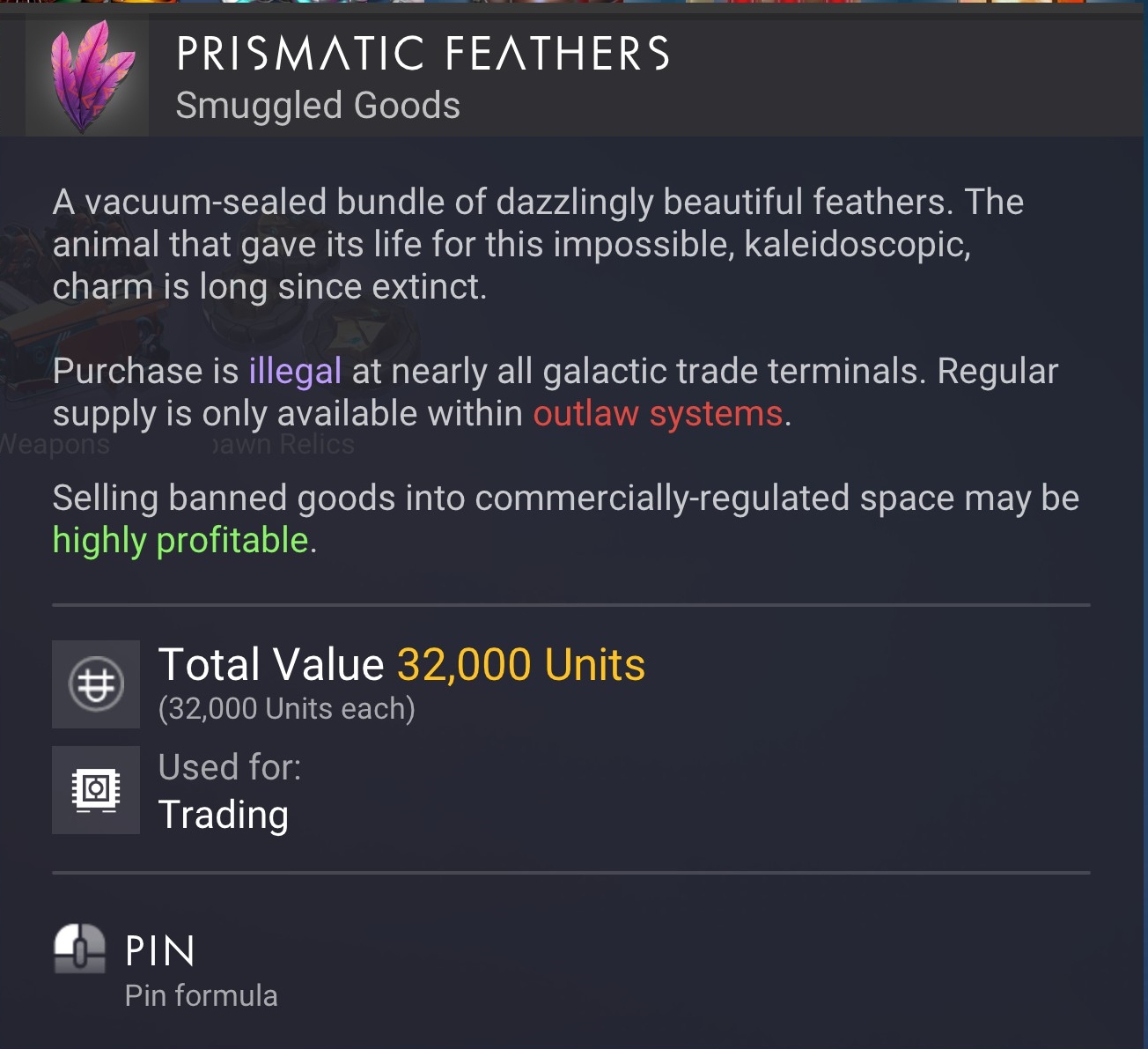Click the red 'outlaw systems' text
The height and width of the screenshot is (1049, 1148).
[658, 413]
